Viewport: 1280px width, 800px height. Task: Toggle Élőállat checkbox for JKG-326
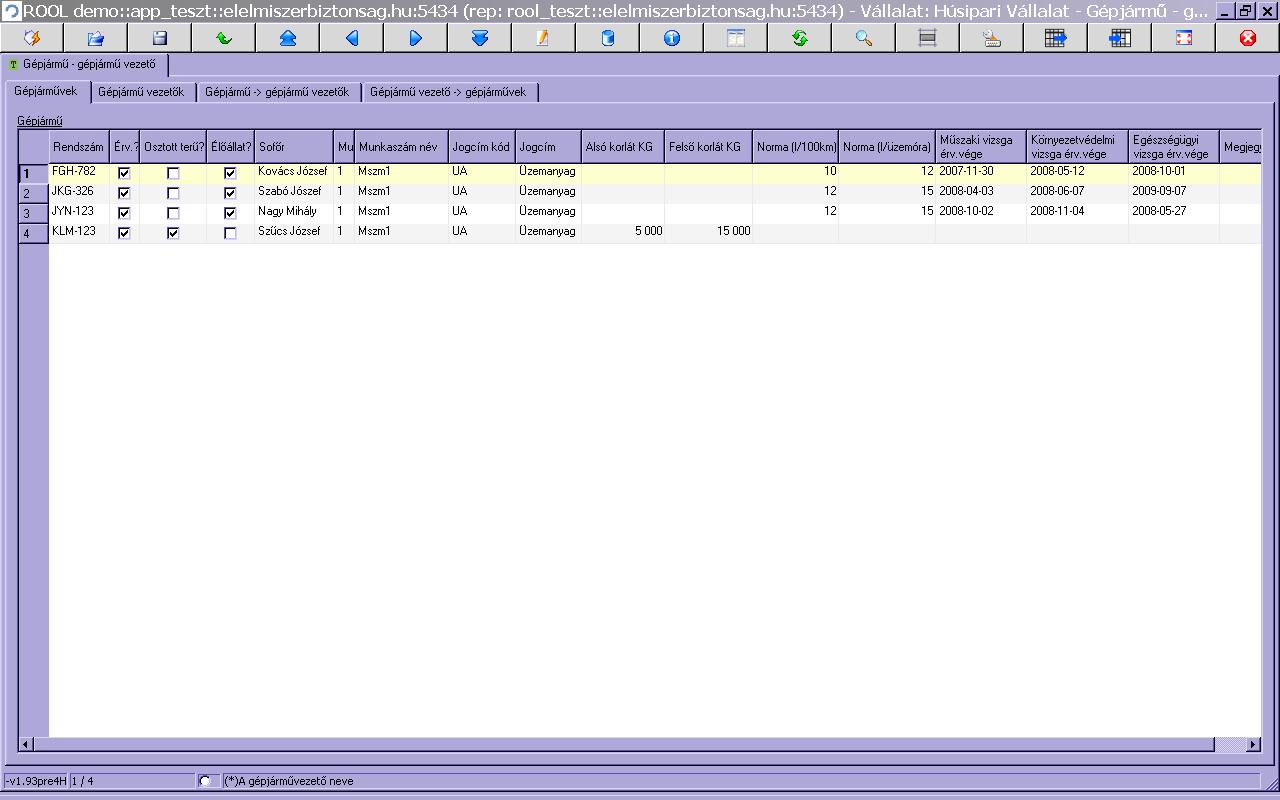[x=230, y=193]
